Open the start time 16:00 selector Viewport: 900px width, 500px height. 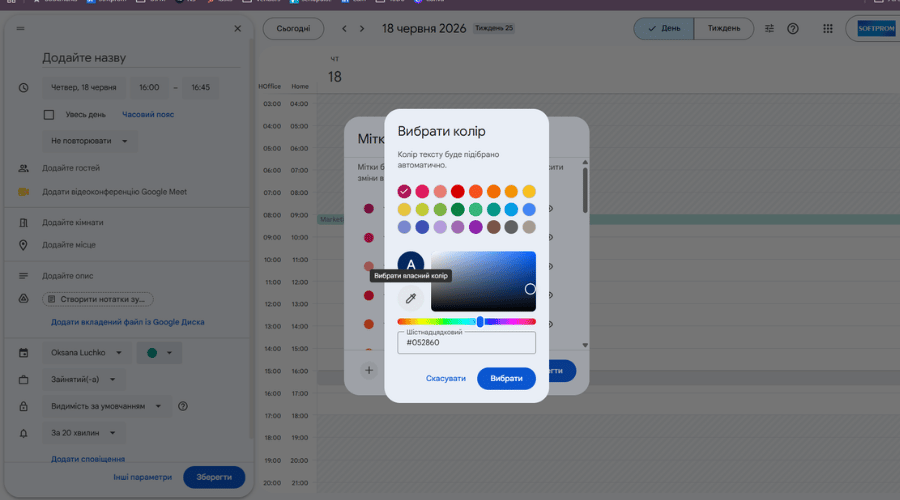coord(149,88)
